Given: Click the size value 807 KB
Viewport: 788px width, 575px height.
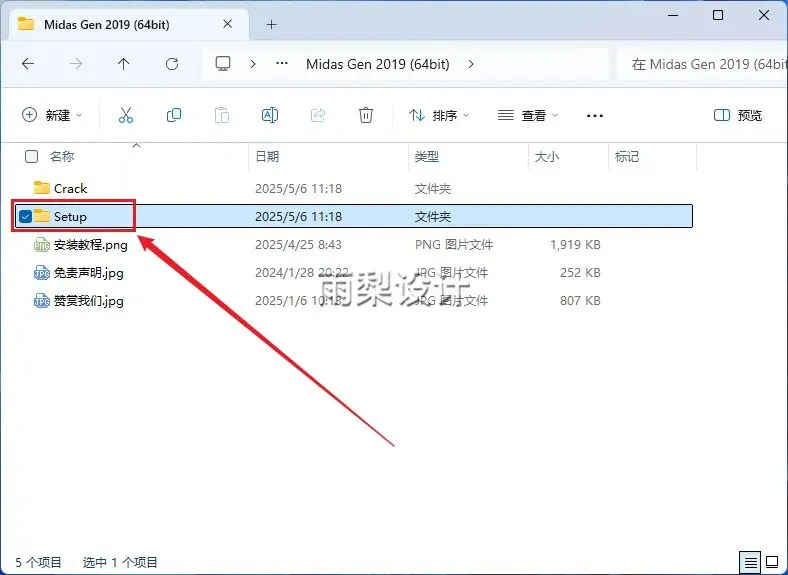Looking at the screenshot, I should 580,301.
